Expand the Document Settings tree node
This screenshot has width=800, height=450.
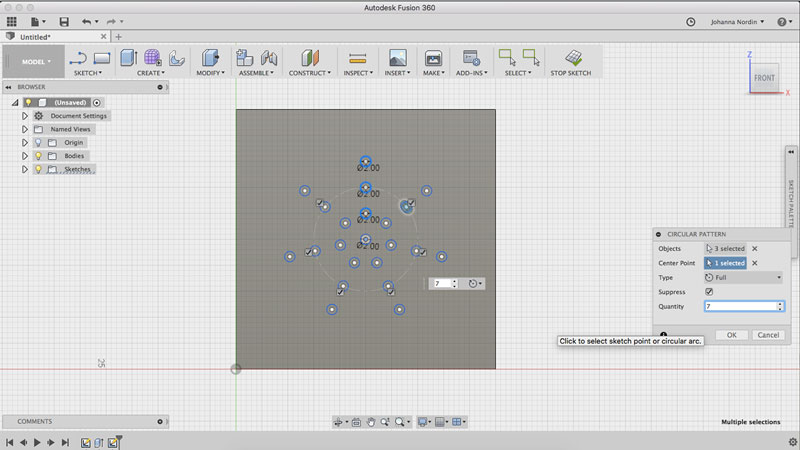(x=25, y=116)
